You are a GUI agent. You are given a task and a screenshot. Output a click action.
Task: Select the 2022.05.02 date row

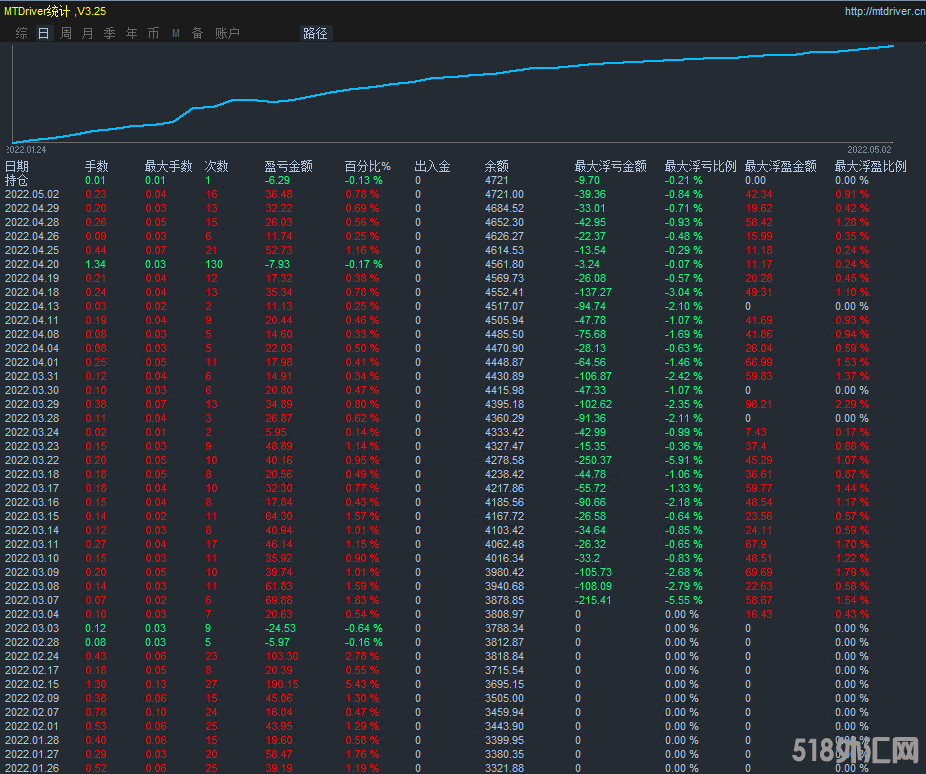[x=32, y=194]
